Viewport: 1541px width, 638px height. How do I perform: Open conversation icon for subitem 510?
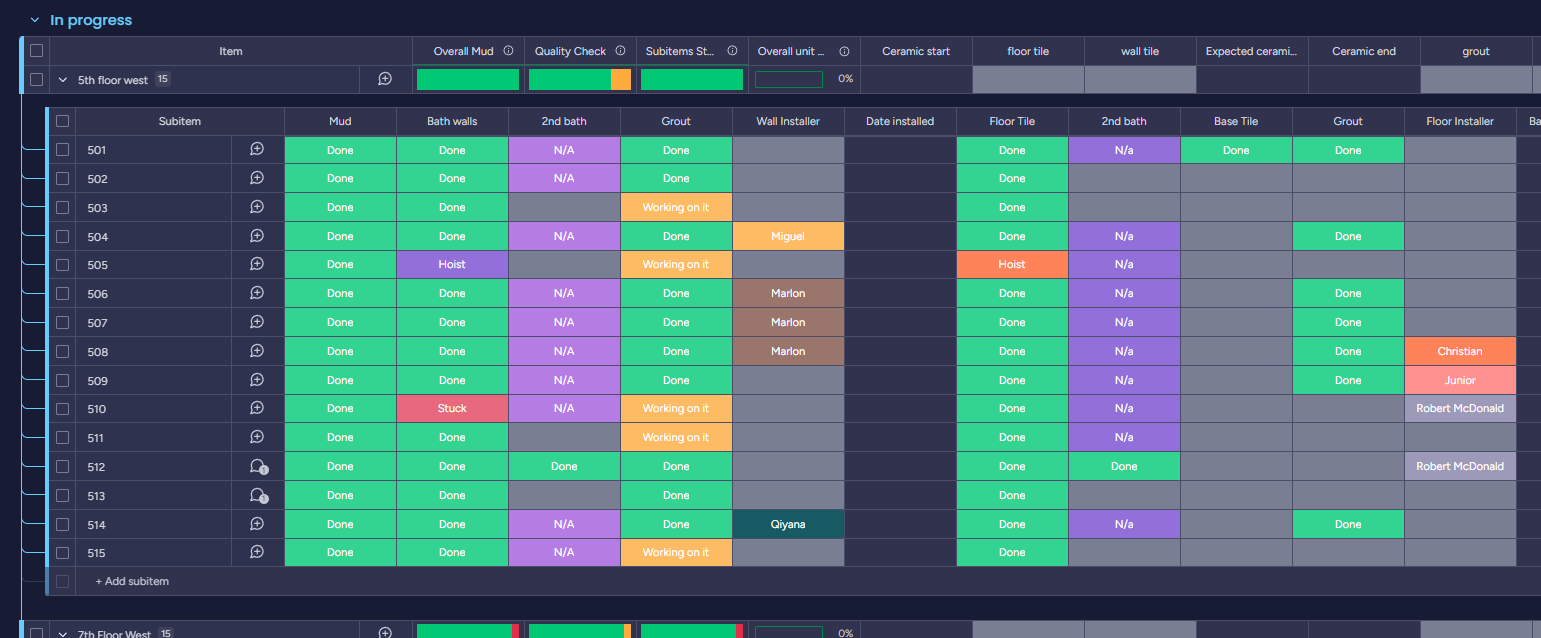(x=257, y=409)
